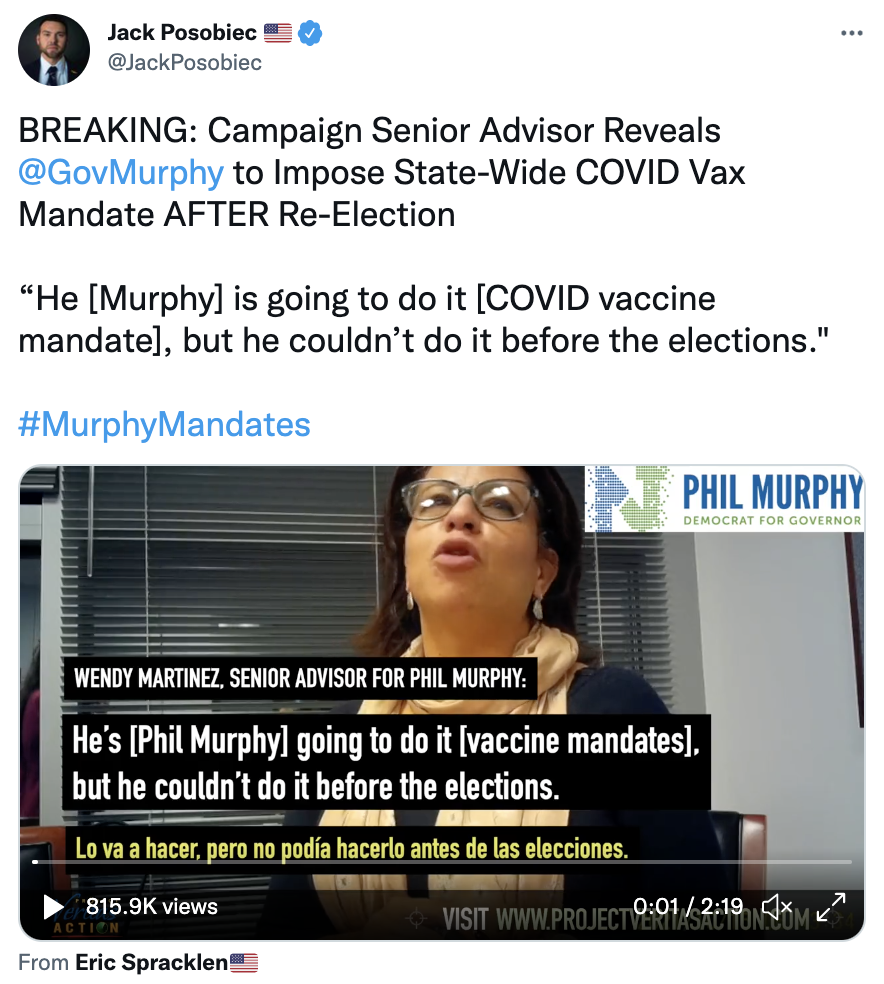Click the blue verified checkmark badge

coord(310,33)
